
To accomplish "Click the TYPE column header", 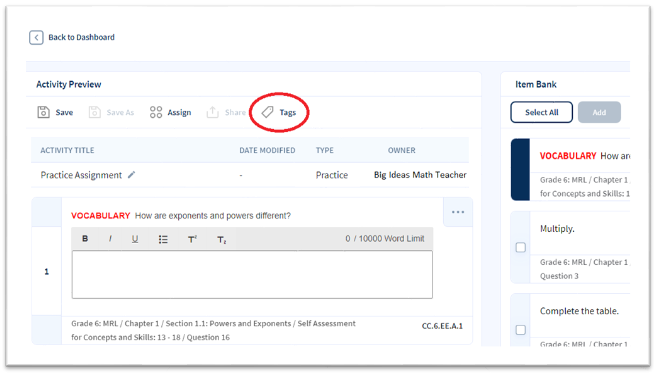I will click(324, 150).
